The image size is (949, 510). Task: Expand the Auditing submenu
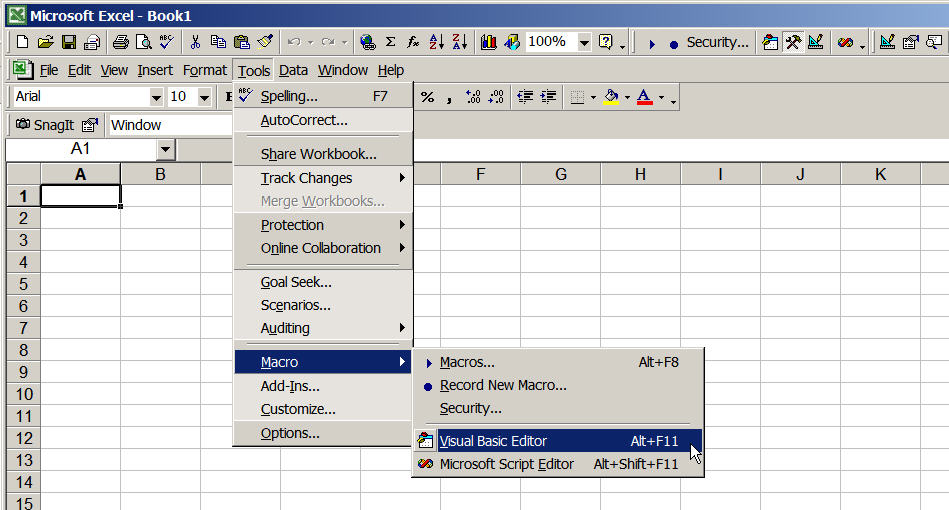(x=323, y=328)
